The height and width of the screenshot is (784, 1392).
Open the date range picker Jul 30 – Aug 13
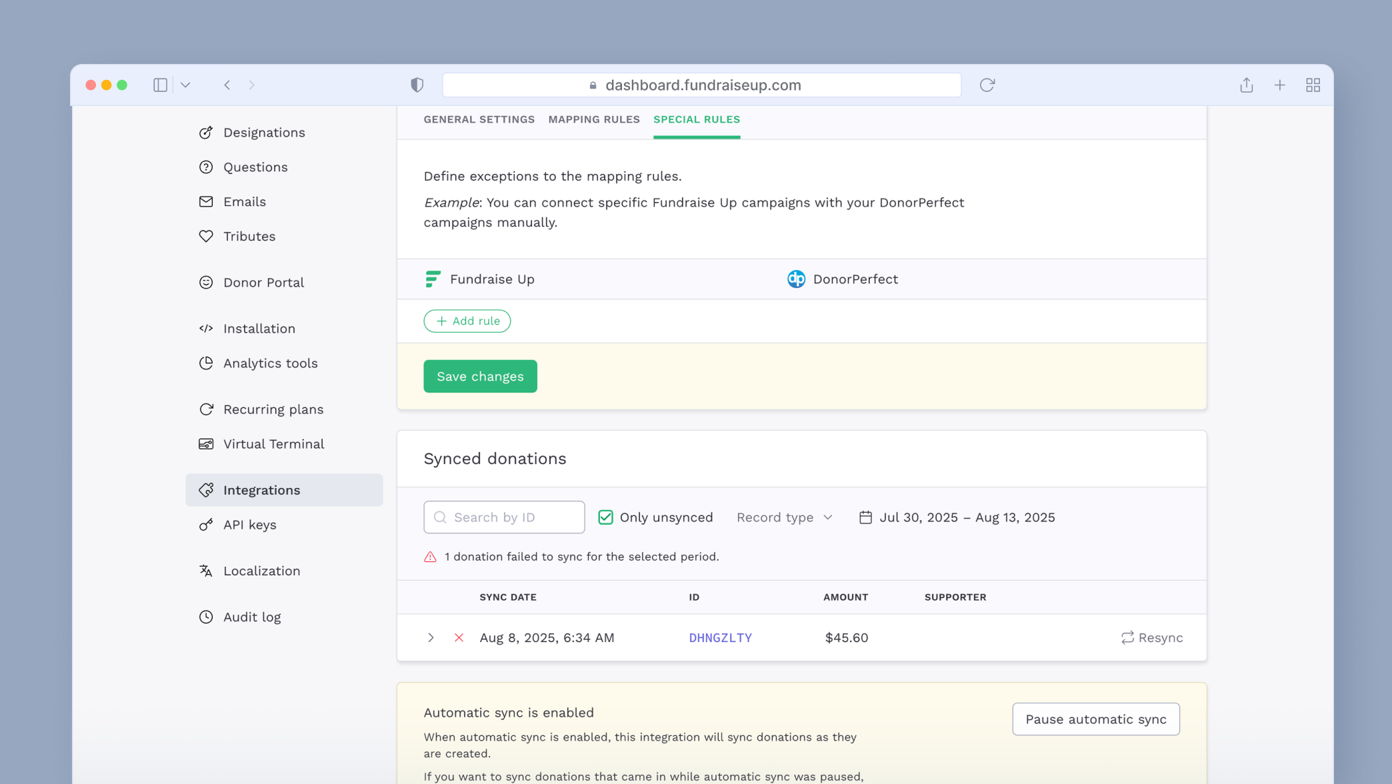click(x=956, y=517)
